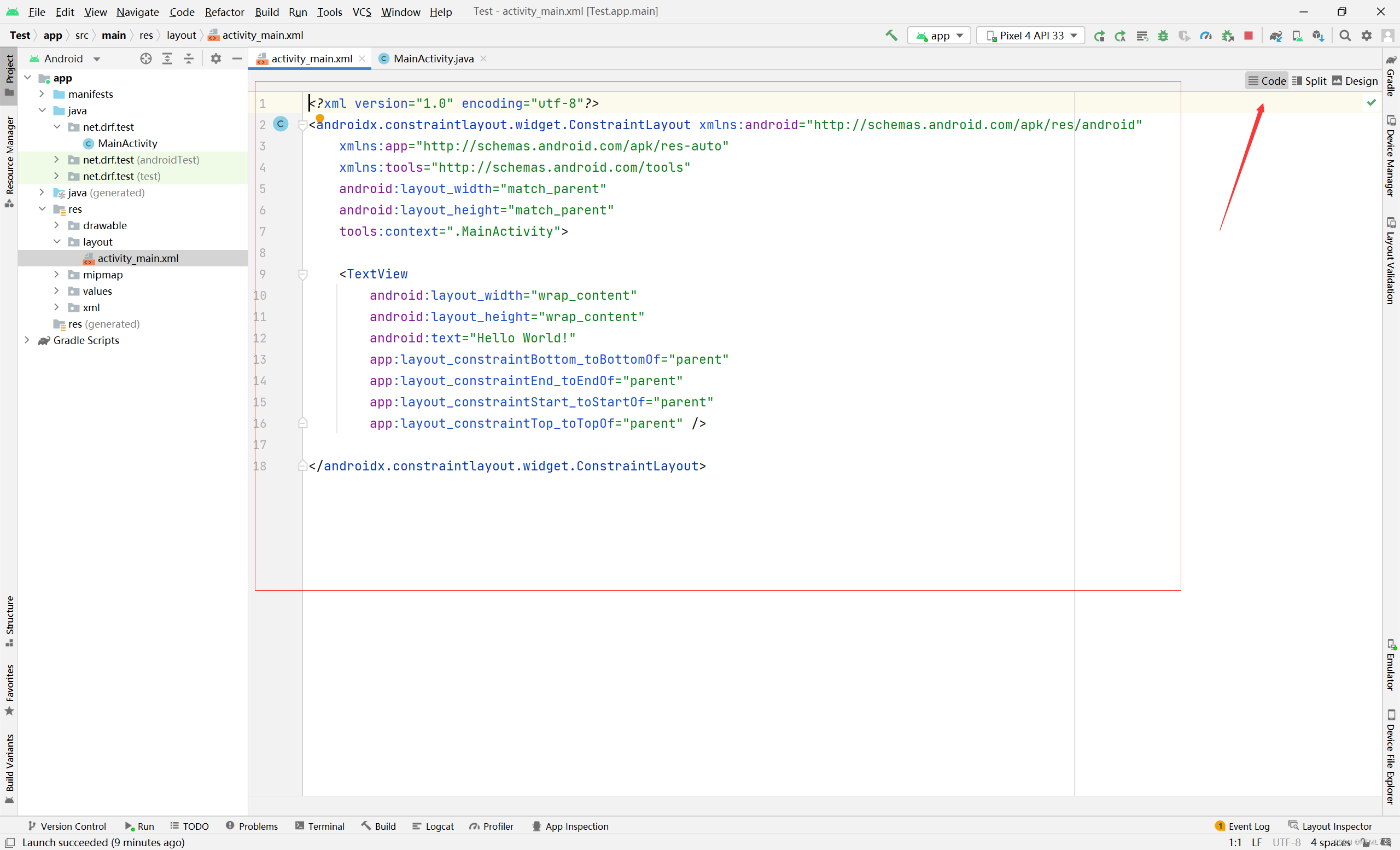
Task: Close the MainActivity.java editor tab
Action: [x=483, y=59]
